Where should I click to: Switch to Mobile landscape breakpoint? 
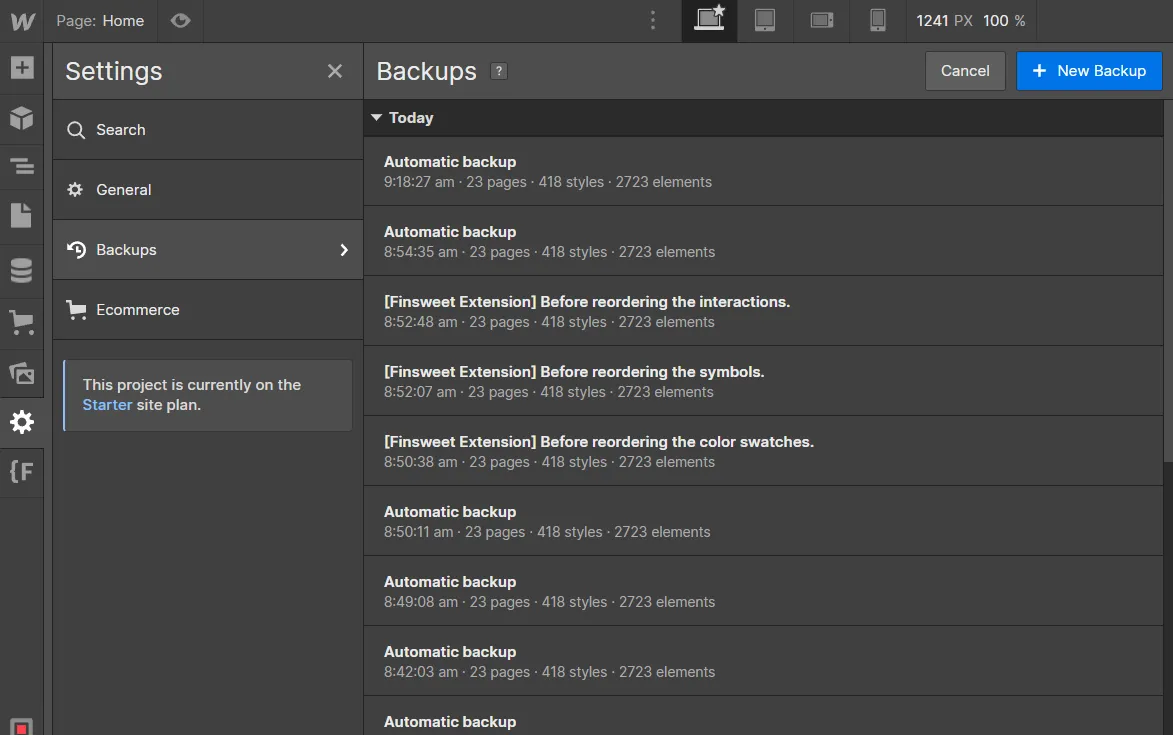[x=821, y=20]
